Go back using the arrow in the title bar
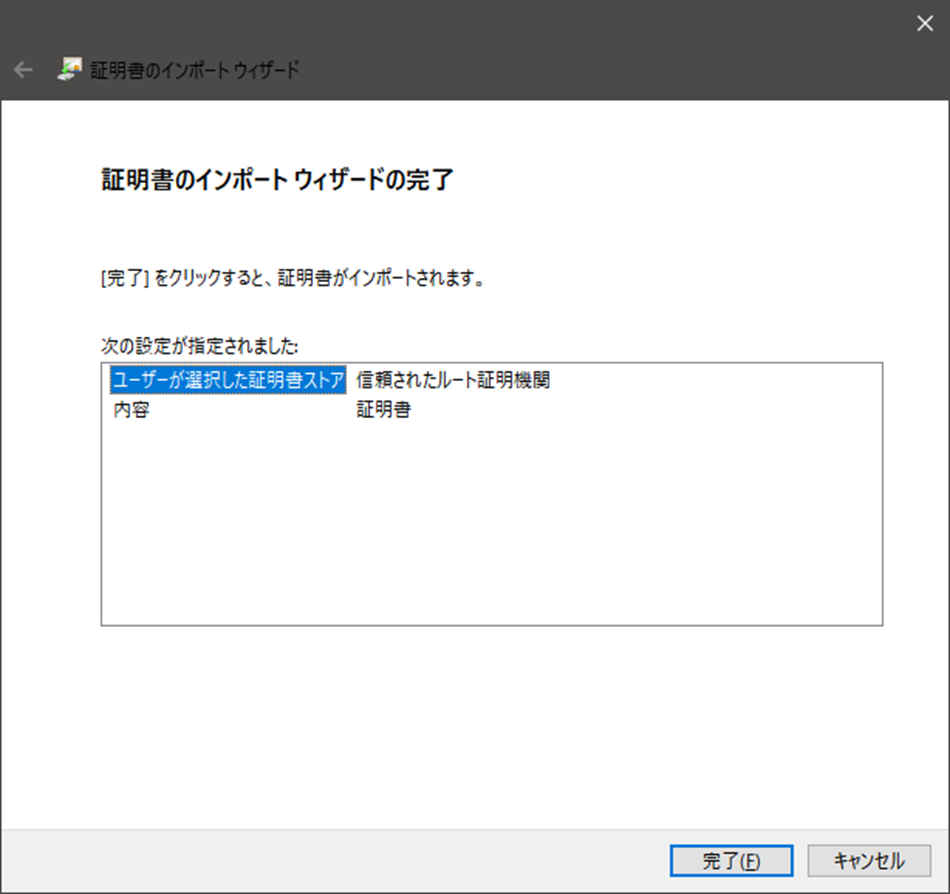 23,70
